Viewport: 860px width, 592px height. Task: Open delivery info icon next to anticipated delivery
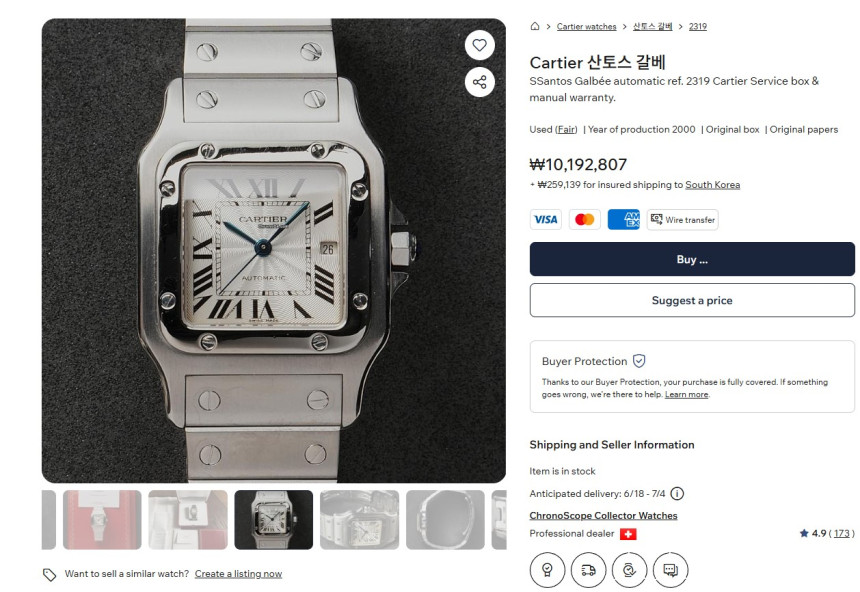pyautogui.click(x=677, y=494)
